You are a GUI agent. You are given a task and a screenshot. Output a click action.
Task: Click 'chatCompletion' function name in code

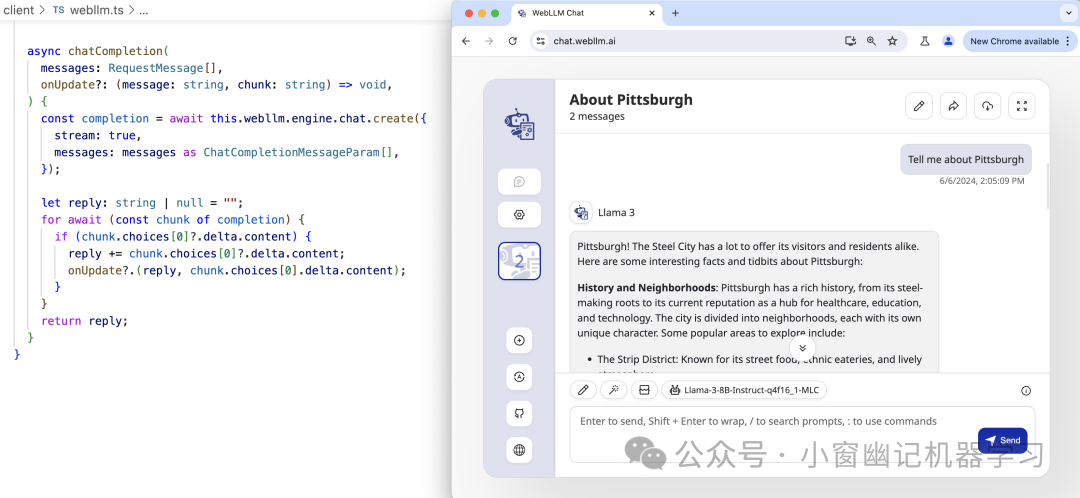(x=115, y=51)
